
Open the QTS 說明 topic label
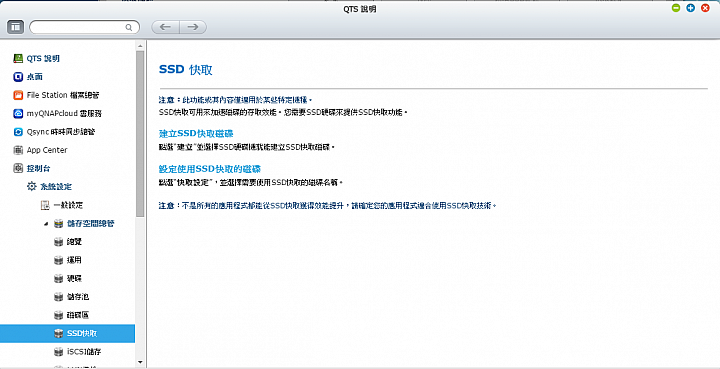pyautogui.click(x=43, y=58)
